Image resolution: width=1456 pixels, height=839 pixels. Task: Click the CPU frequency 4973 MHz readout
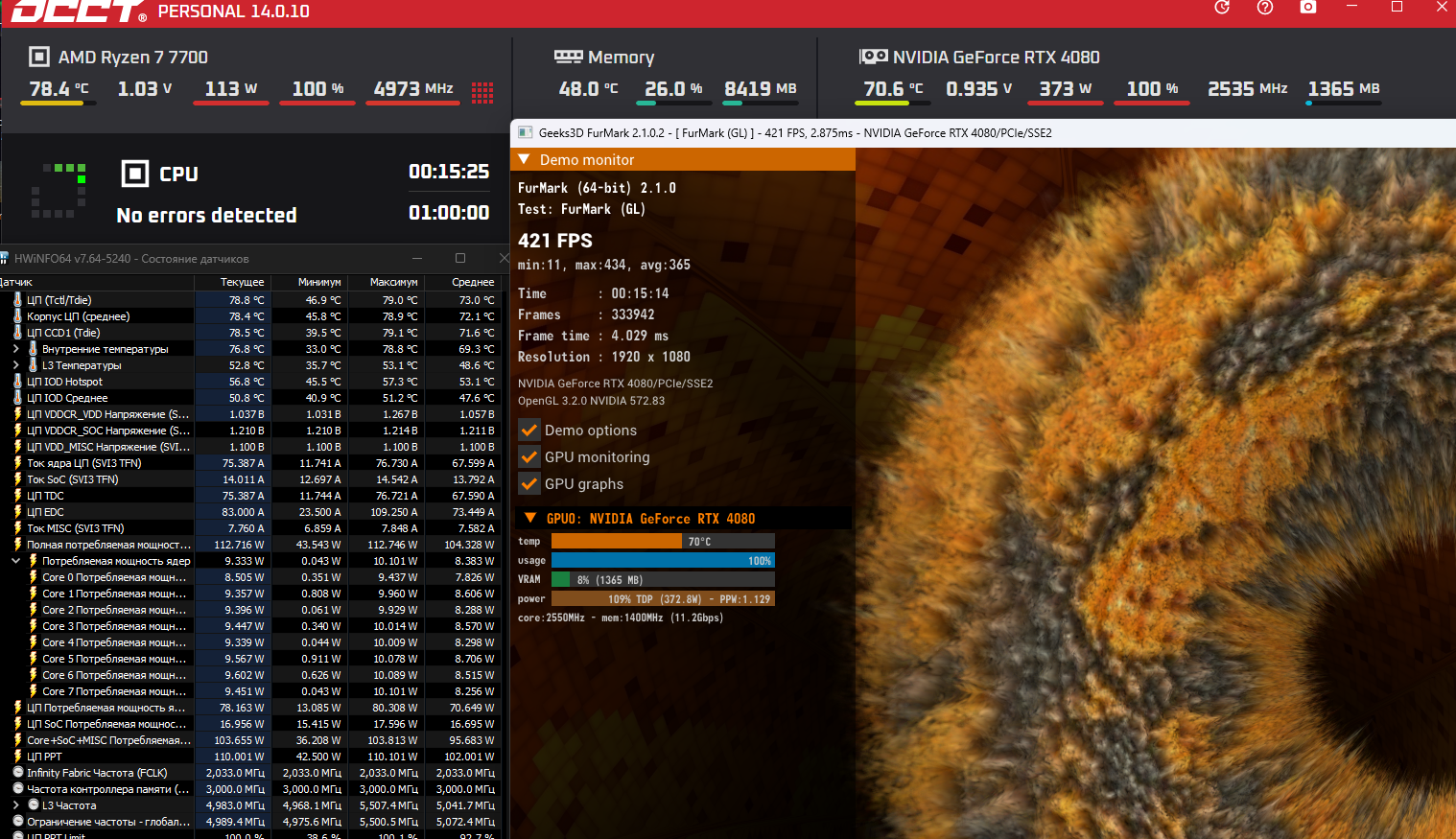click(413, 89)
